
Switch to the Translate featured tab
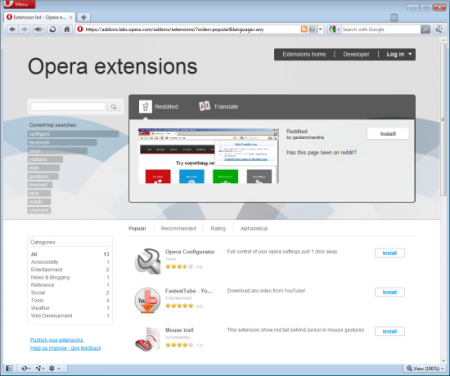tap(219, 107)
